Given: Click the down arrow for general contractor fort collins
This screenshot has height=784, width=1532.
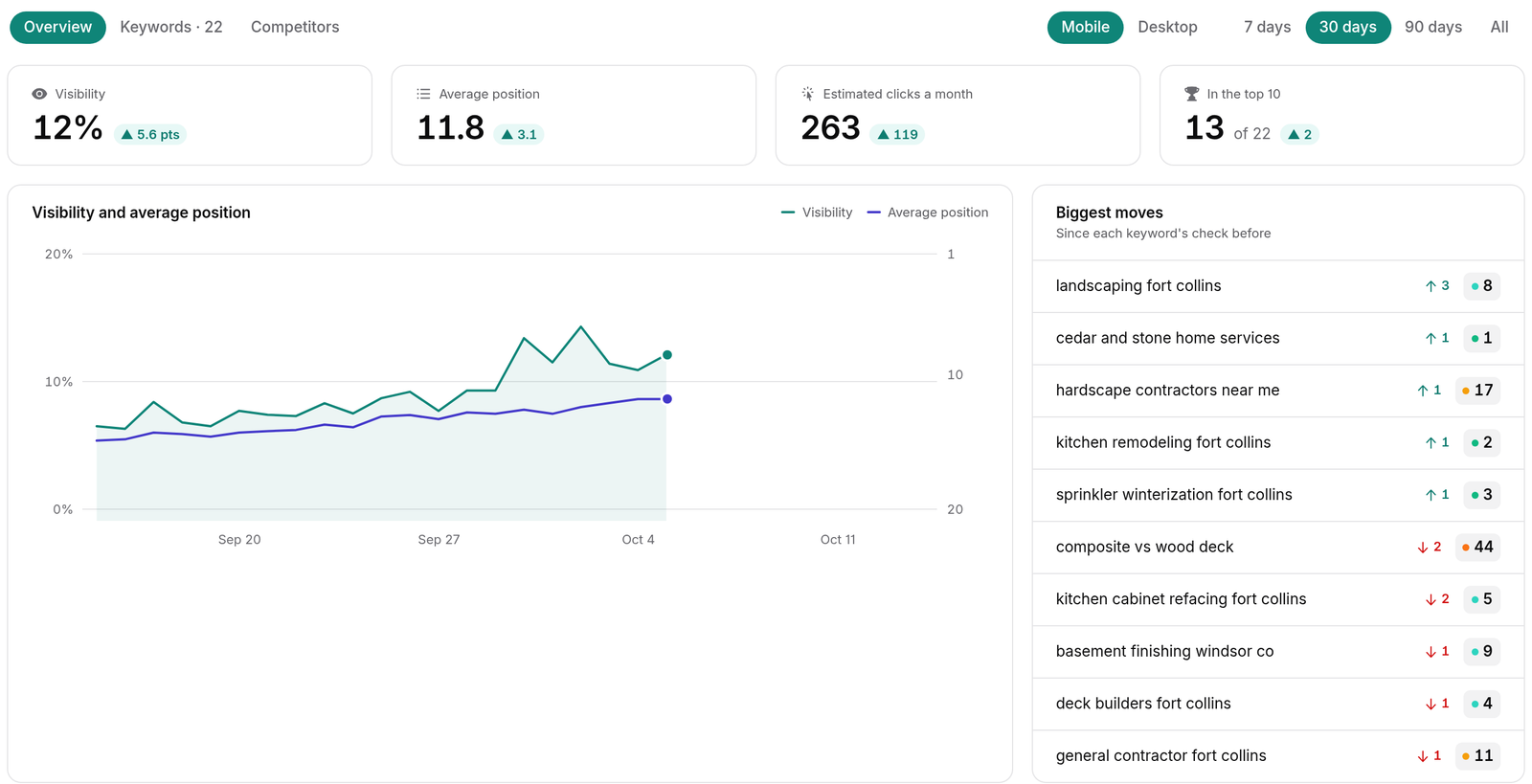Looking at the screenshot, I should tap(1423, 756).
